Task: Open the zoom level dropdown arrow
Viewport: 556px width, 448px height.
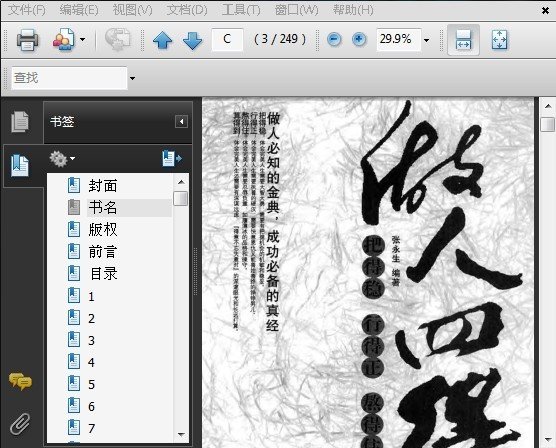Action: (427, 40)
